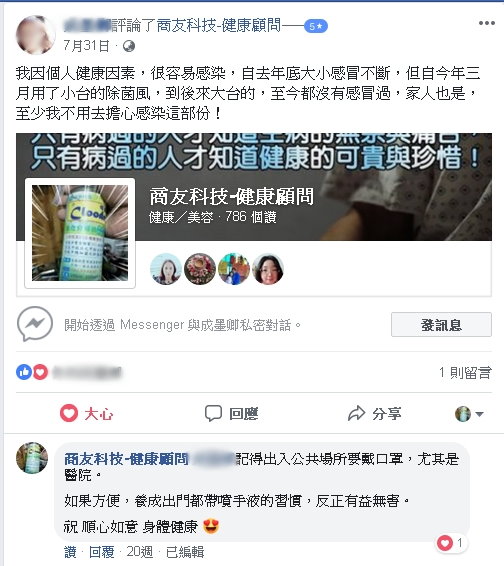Click the comment speech bubble icon
Viewport: 504px width, 566px height.
click(x=213, y=413)
